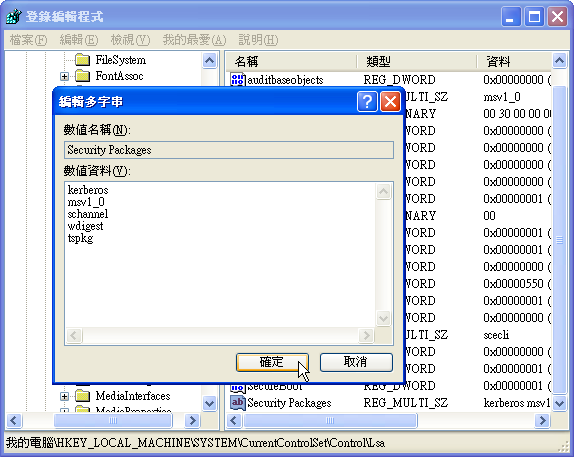Click the data cell msv1_0 in value list
This screenshot has height=457, width=574.
(x=502, y=97)
